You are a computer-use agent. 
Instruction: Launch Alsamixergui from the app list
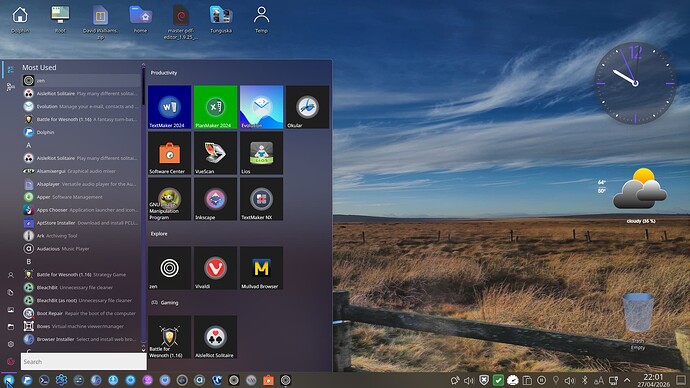(x=81, y=171)
